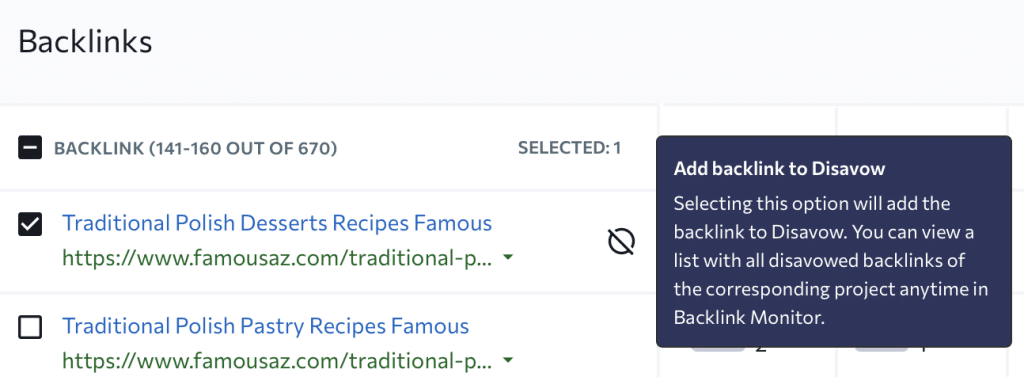Click the green famousaz.com URL under Pastry

278,360
